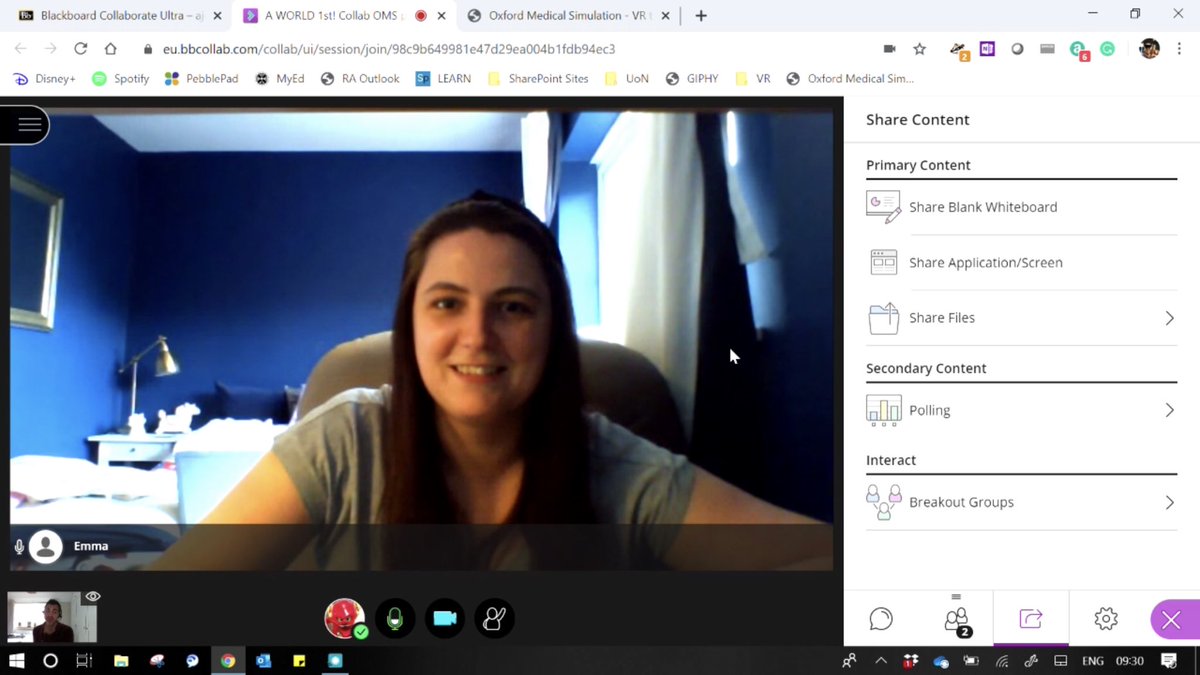This screenshot has height=675, width=1200.
Task: Close the Collaborate panel with purple X
Action: 1173,619
